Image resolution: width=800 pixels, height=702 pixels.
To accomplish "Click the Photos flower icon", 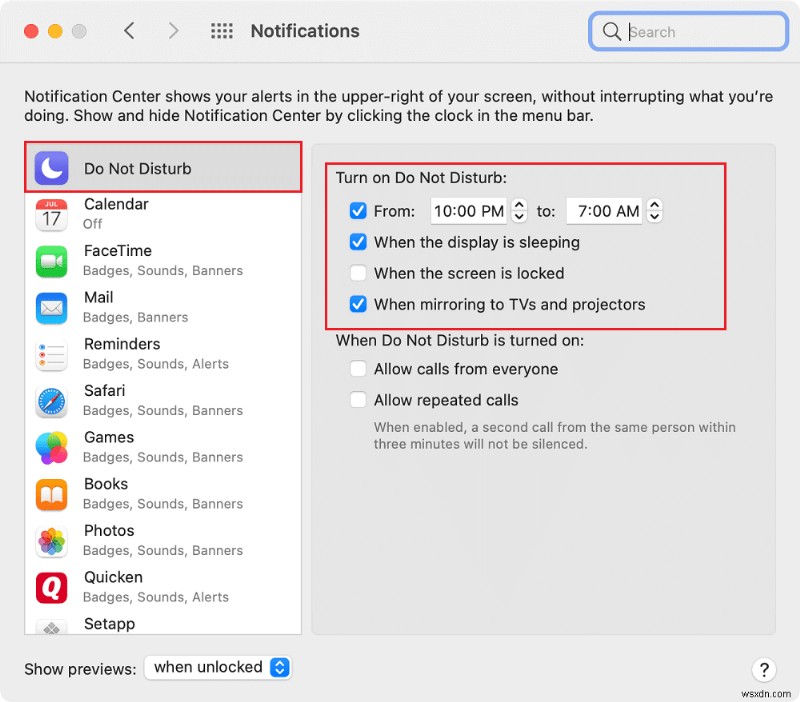I will (x=52, y=541).
